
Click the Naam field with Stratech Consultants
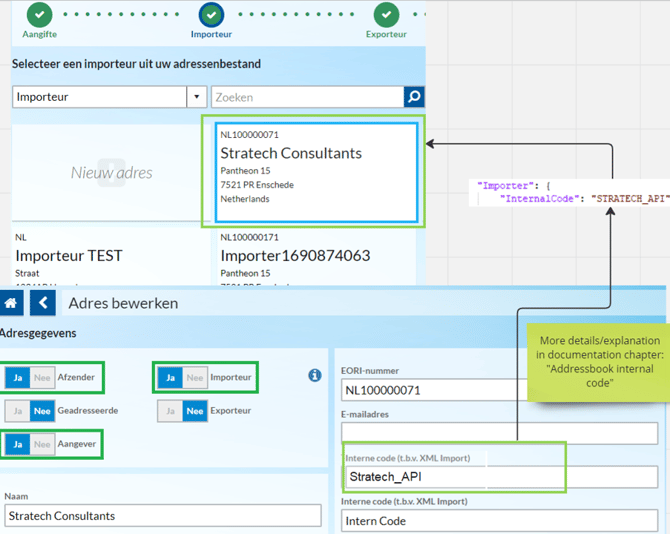coord(163,516)
